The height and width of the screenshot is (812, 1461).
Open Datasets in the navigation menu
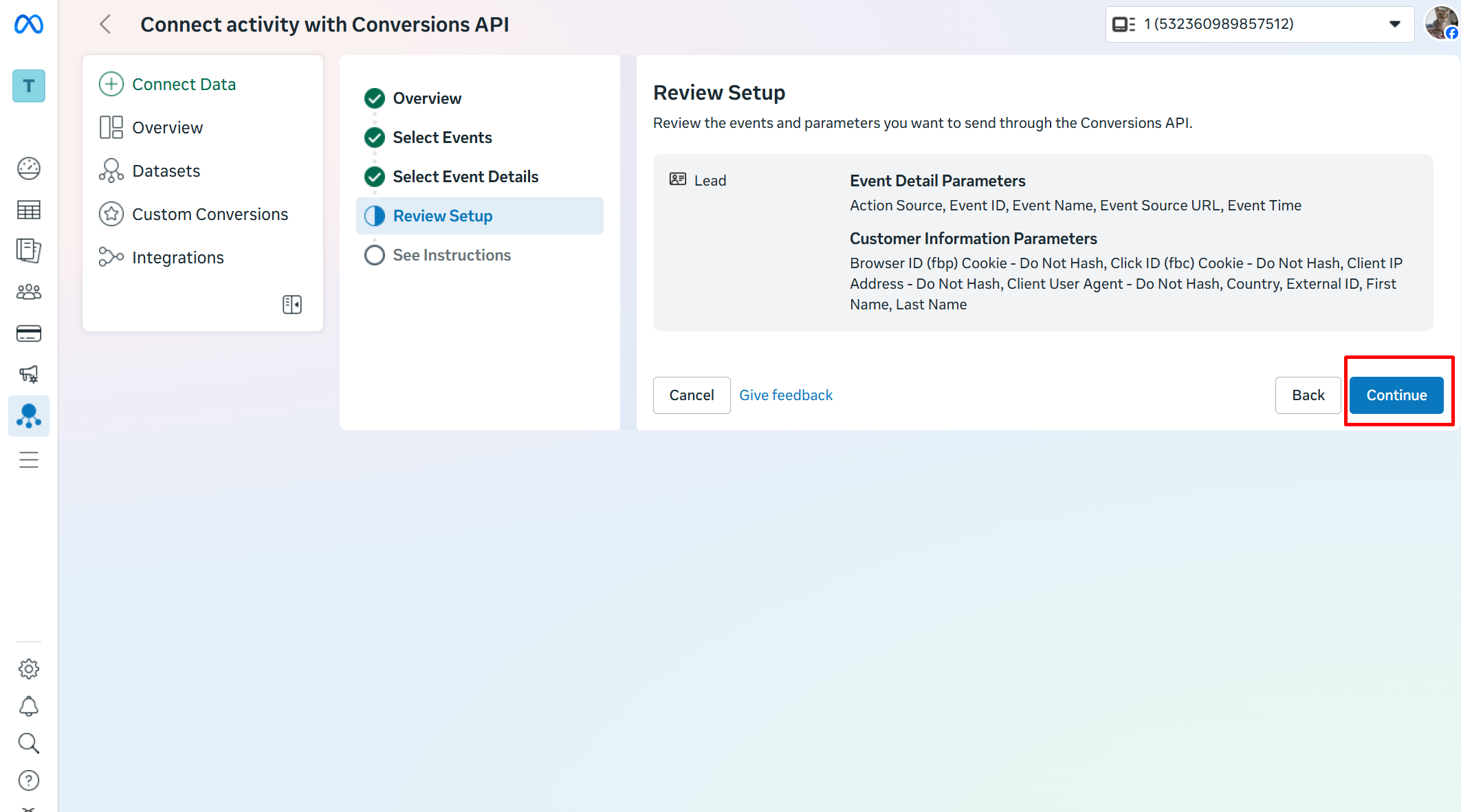tap(166, 171)
